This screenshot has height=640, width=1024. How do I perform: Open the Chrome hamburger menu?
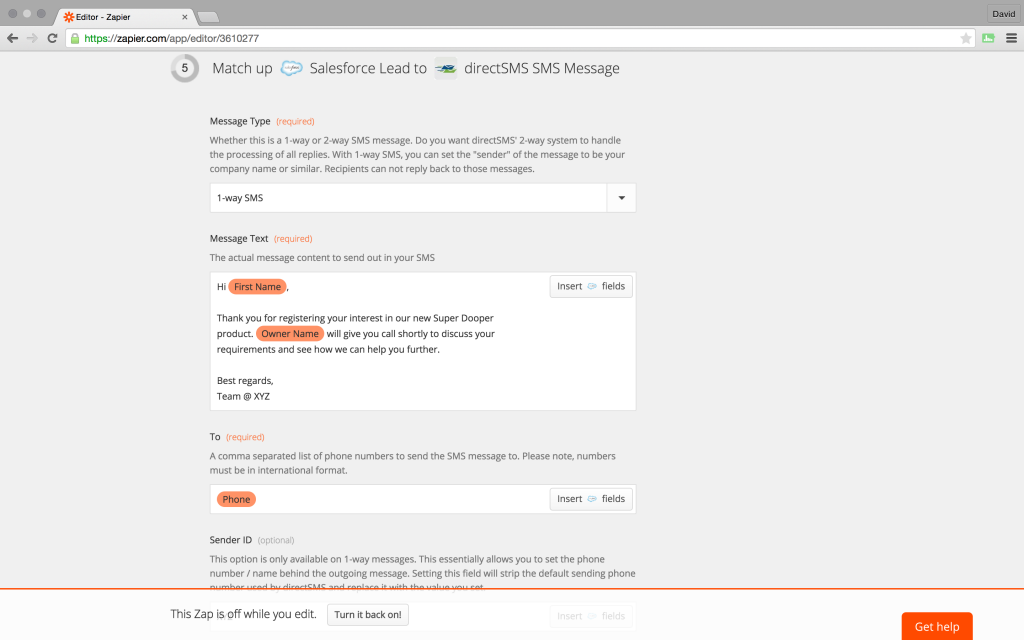1011,39
